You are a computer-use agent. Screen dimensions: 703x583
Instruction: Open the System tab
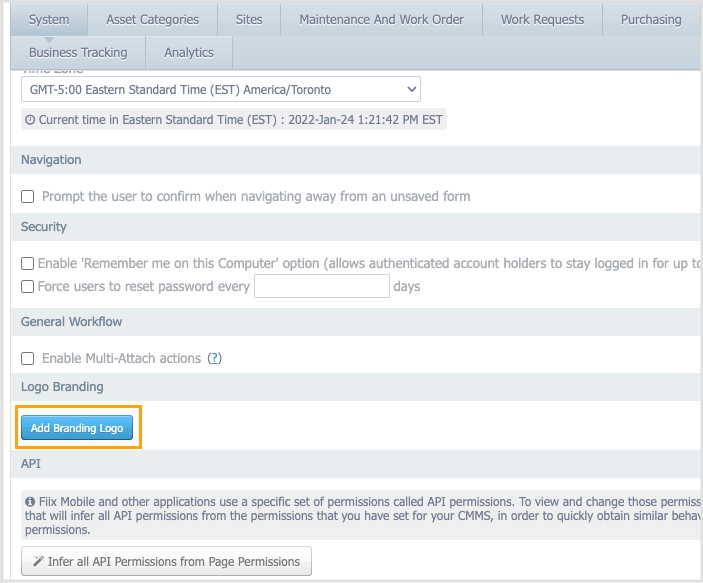[x=49, y=20]
